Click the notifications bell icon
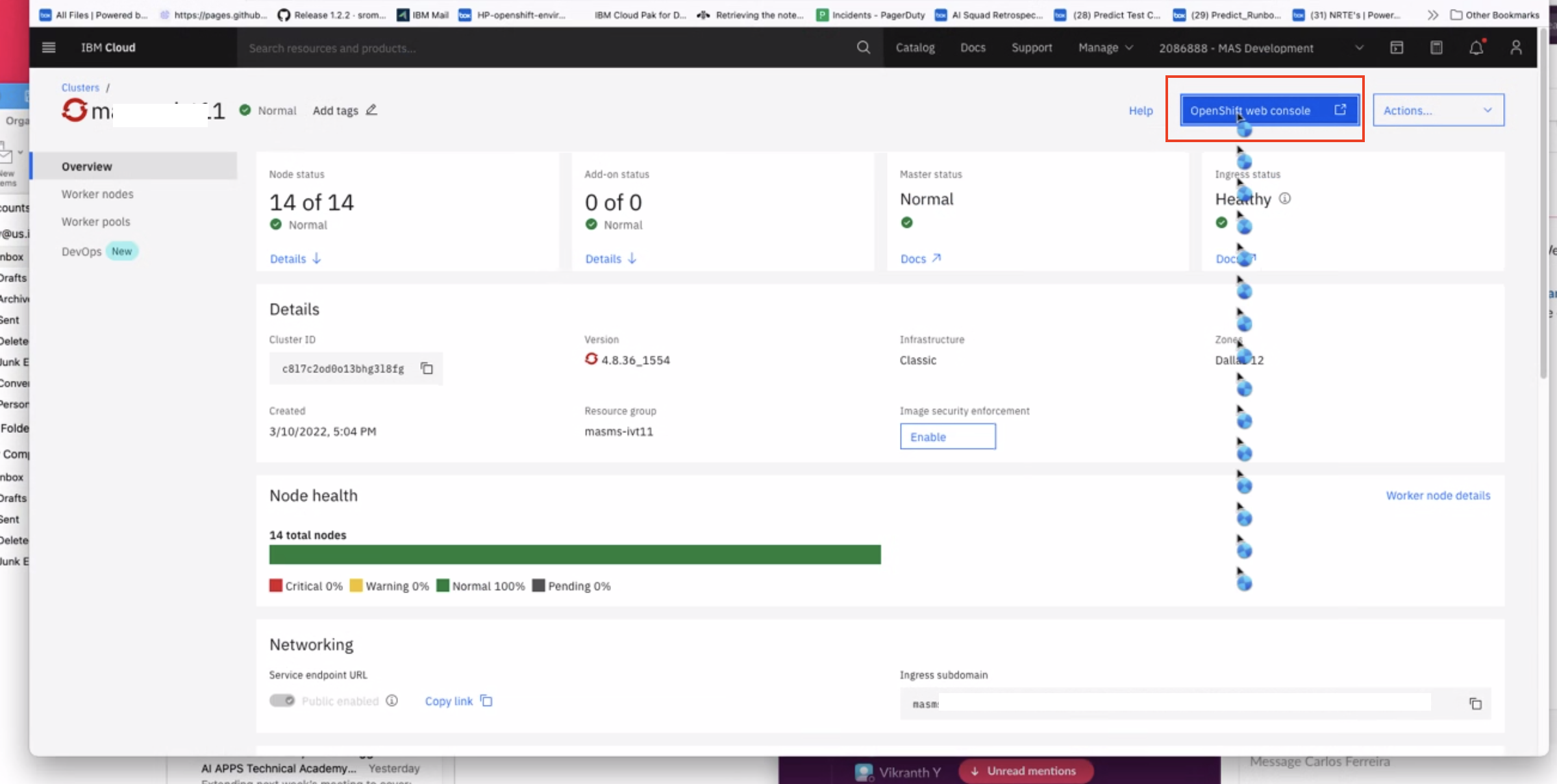Screen dimensions: 1557x784 point(1476,48)
